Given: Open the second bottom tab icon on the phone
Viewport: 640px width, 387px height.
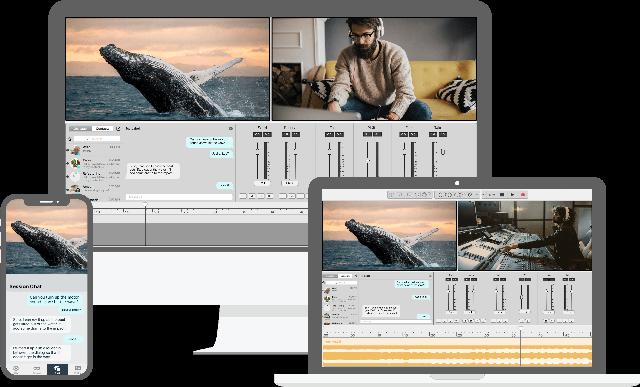Looking at the screenshot, I should [37, 369].
